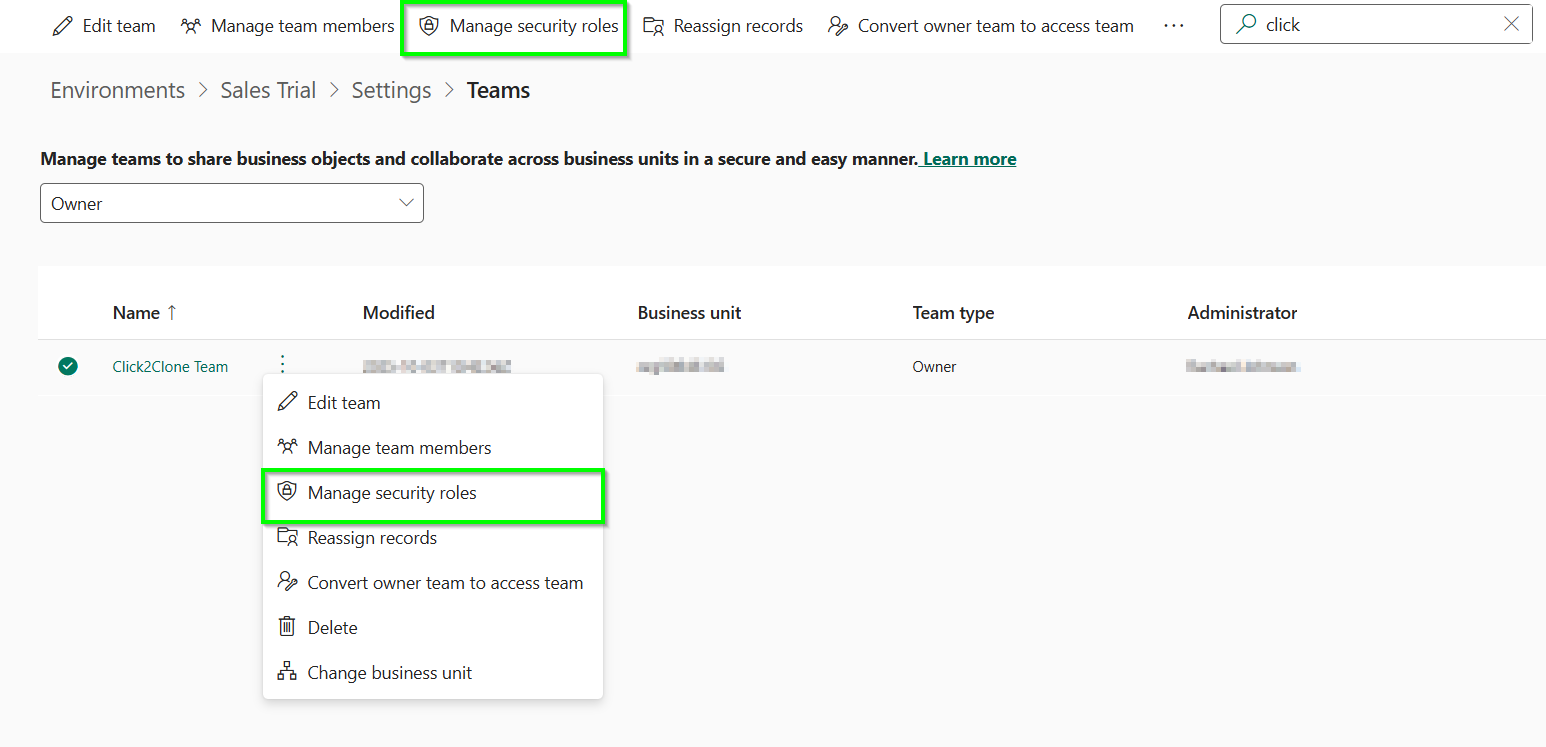Open the Click2Clone Team name link
Viewport: 1546px width, 747px height.
(x=170, y=367)
